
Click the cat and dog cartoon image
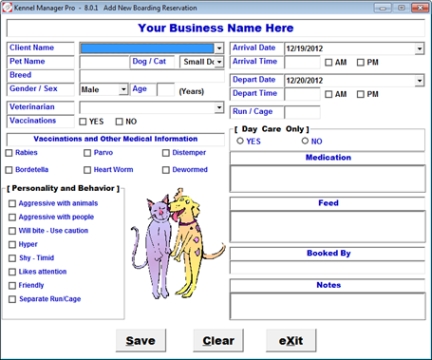[x=178, y=243]
